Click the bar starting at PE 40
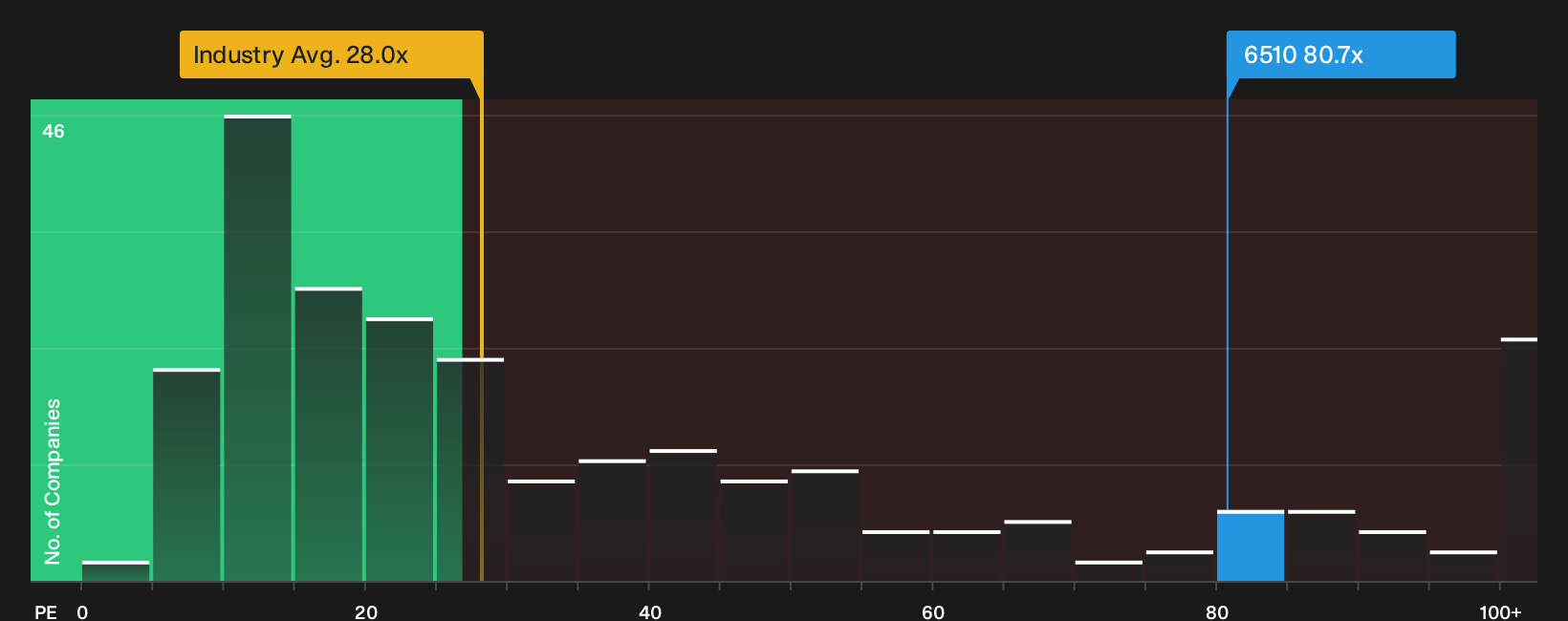The width and height of the screenshot is (1568, 621). 683,515
